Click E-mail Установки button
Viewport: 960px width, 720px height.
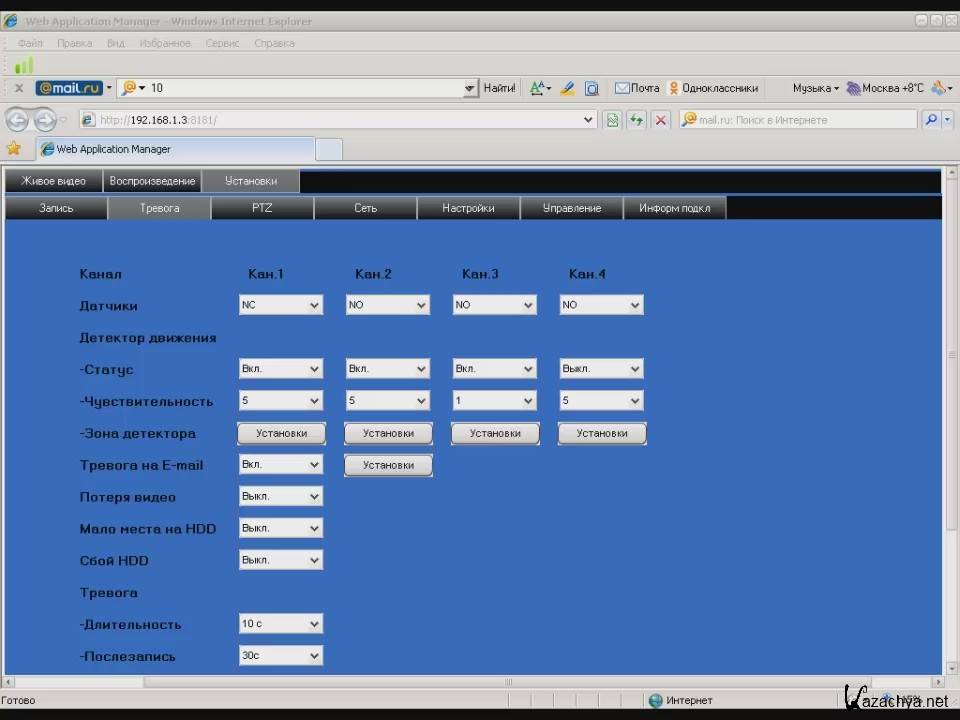coord(388,465)
